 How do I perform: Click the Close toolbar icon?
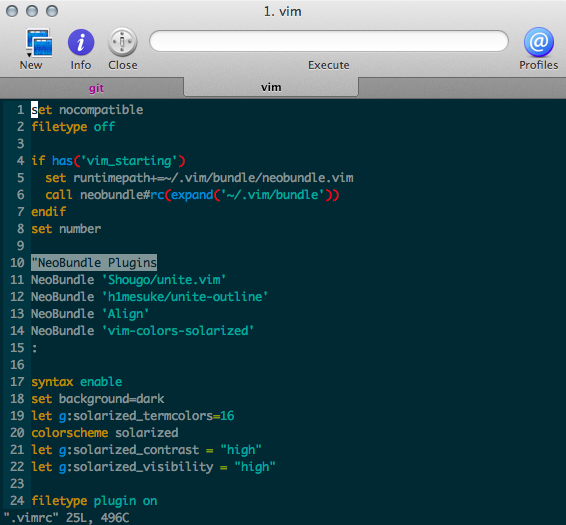122,42
